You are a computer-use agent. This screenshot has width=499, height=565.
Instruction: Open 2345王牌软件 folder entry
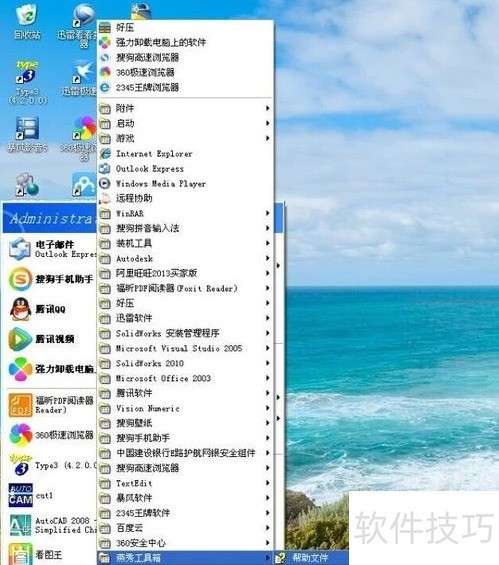pos(185,513)
